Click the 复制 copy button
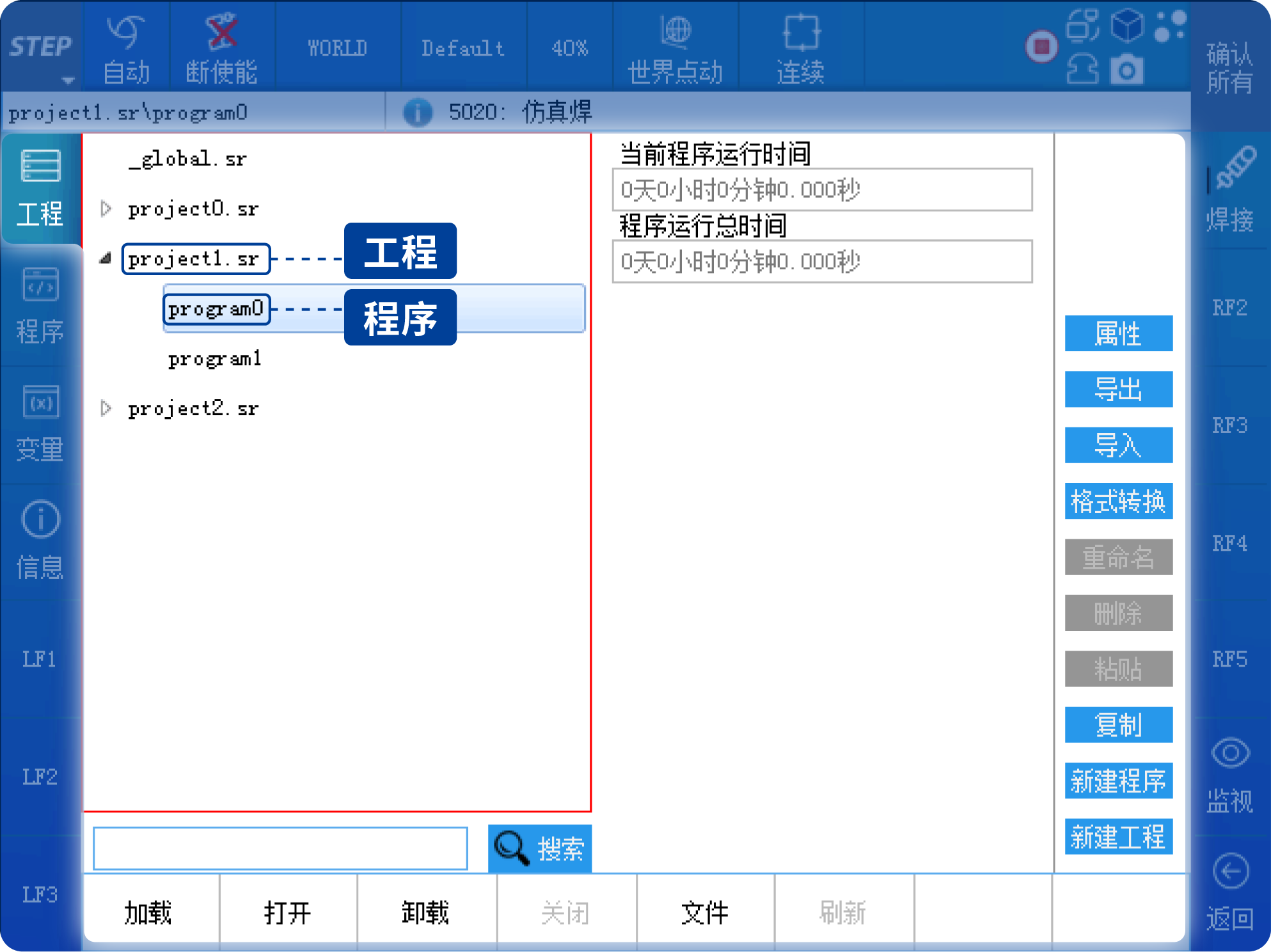 (1118, 724)
